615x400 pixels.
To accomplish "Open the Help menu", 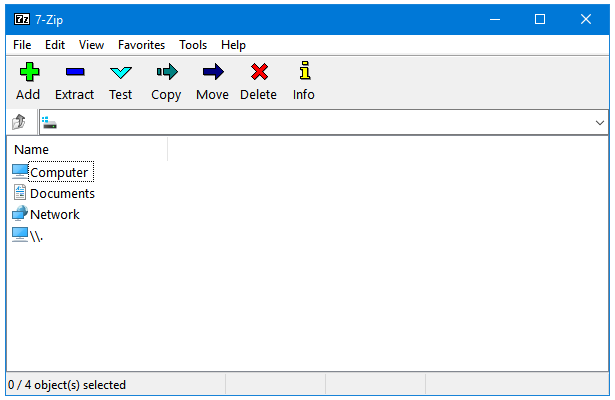I will click(233, 45).
